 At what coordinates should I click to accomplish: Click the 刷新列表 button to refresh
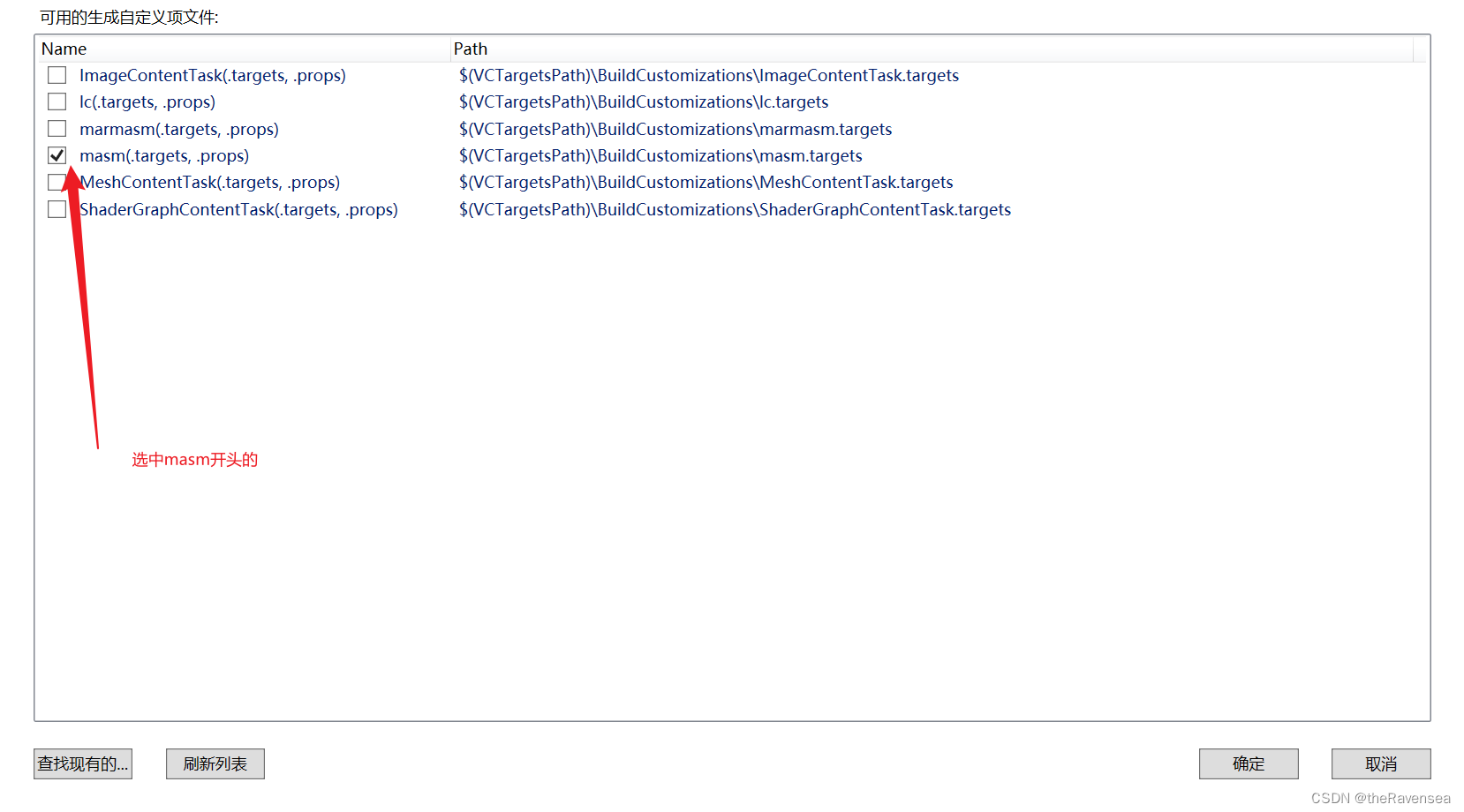(x=215, y=763)
